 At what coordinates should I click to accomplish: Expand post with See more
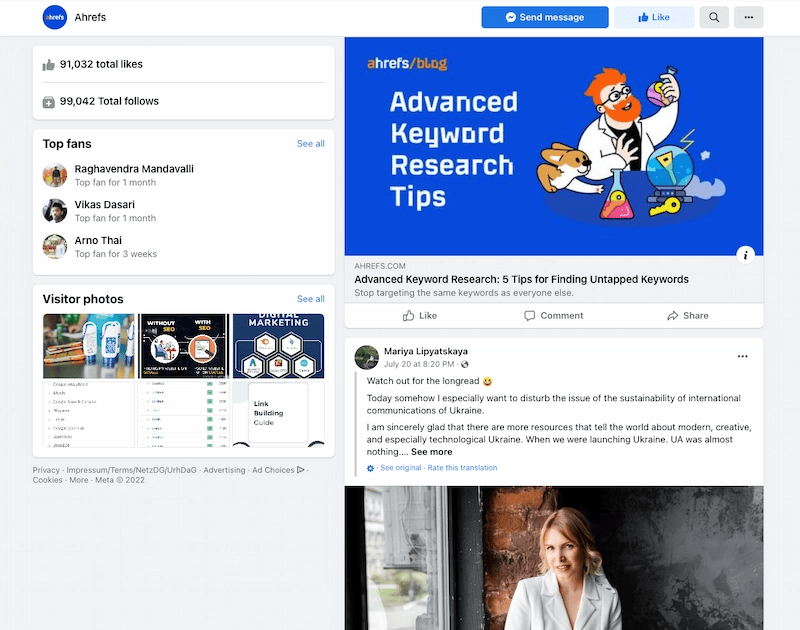click(432, 452)
